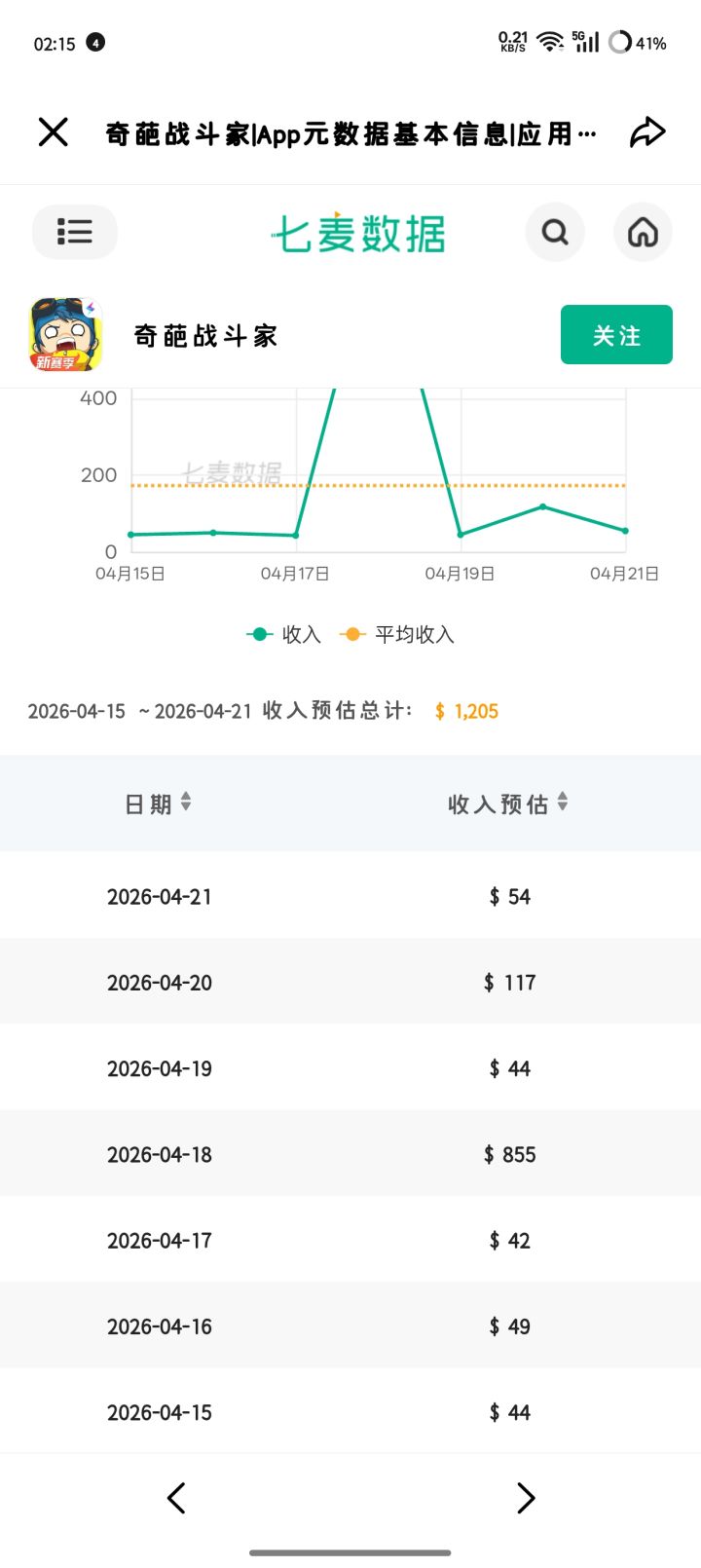Screen dimensions: 701x1568
Task: Select the 2026-04-18 revenue row
Action: click(350, 1154)
